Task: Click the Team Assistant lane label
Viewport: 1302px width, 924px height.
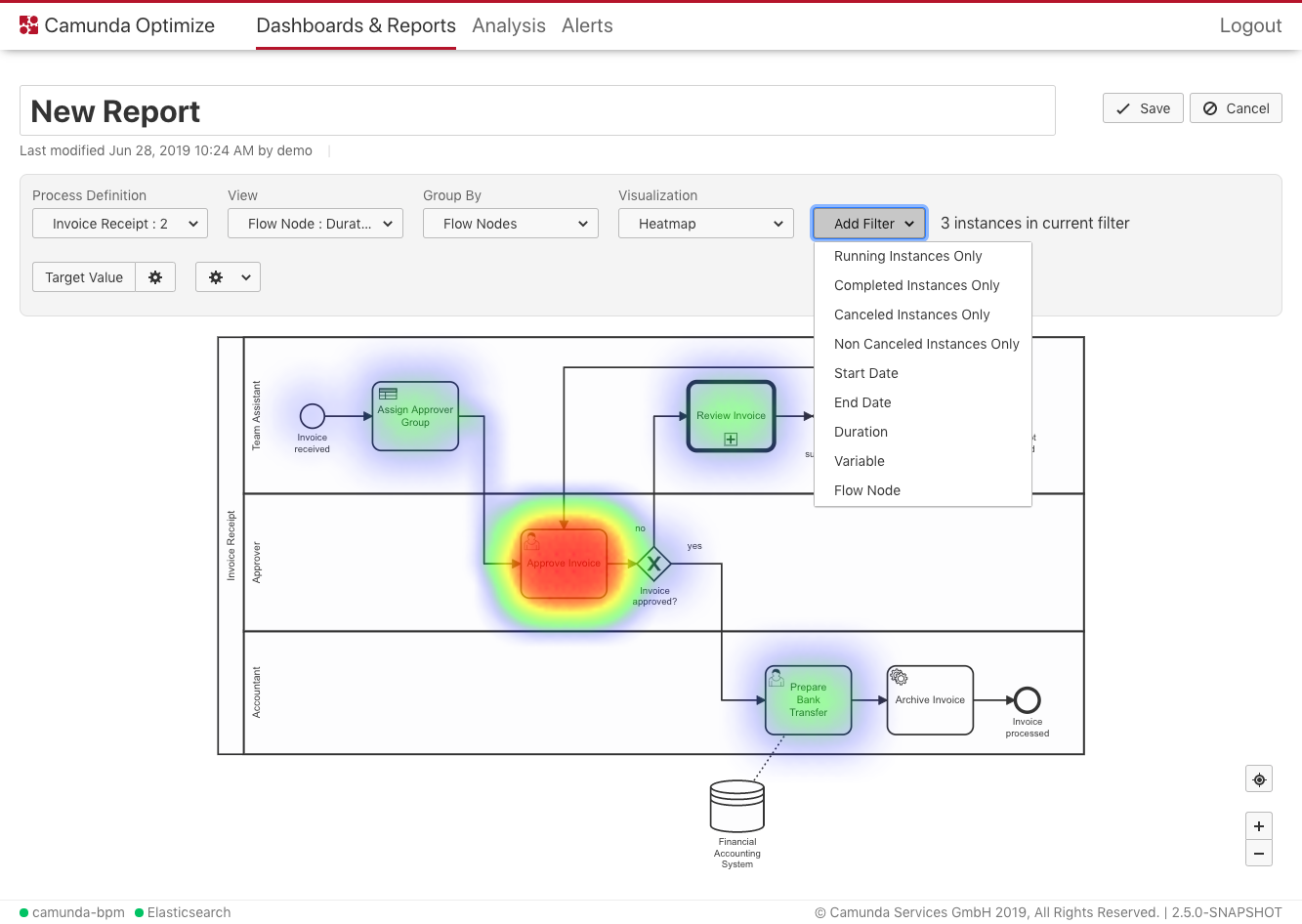Action: tap(257, 415)
